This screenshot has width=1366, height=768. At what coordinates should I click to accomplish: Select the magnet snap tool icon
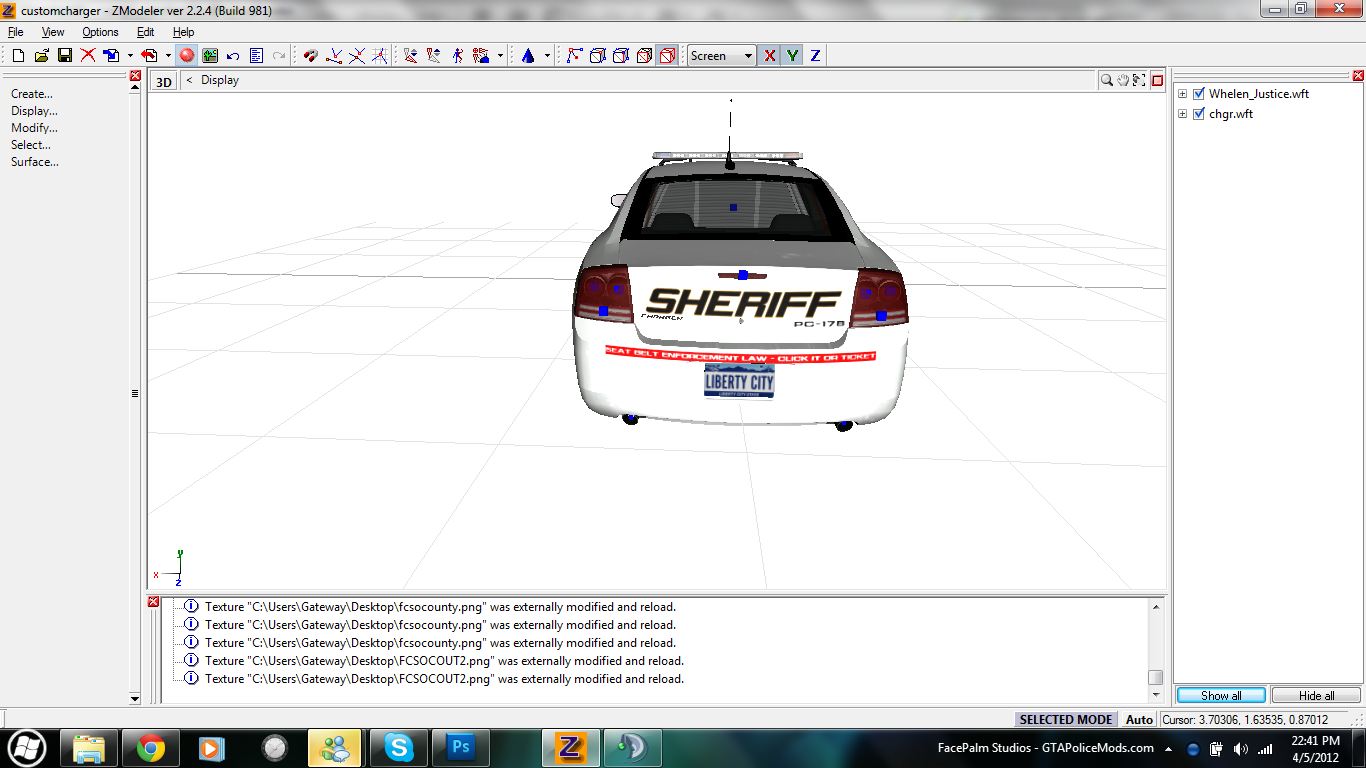click(310, 56)
